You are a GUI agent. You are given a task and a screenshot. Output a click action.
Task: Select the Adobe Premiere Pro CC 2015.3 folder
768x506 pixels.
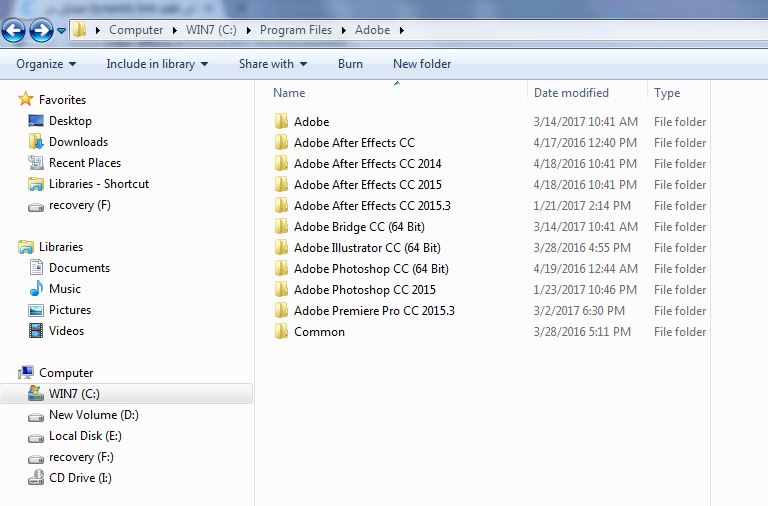pyautogui.click(x=374, y=311)
